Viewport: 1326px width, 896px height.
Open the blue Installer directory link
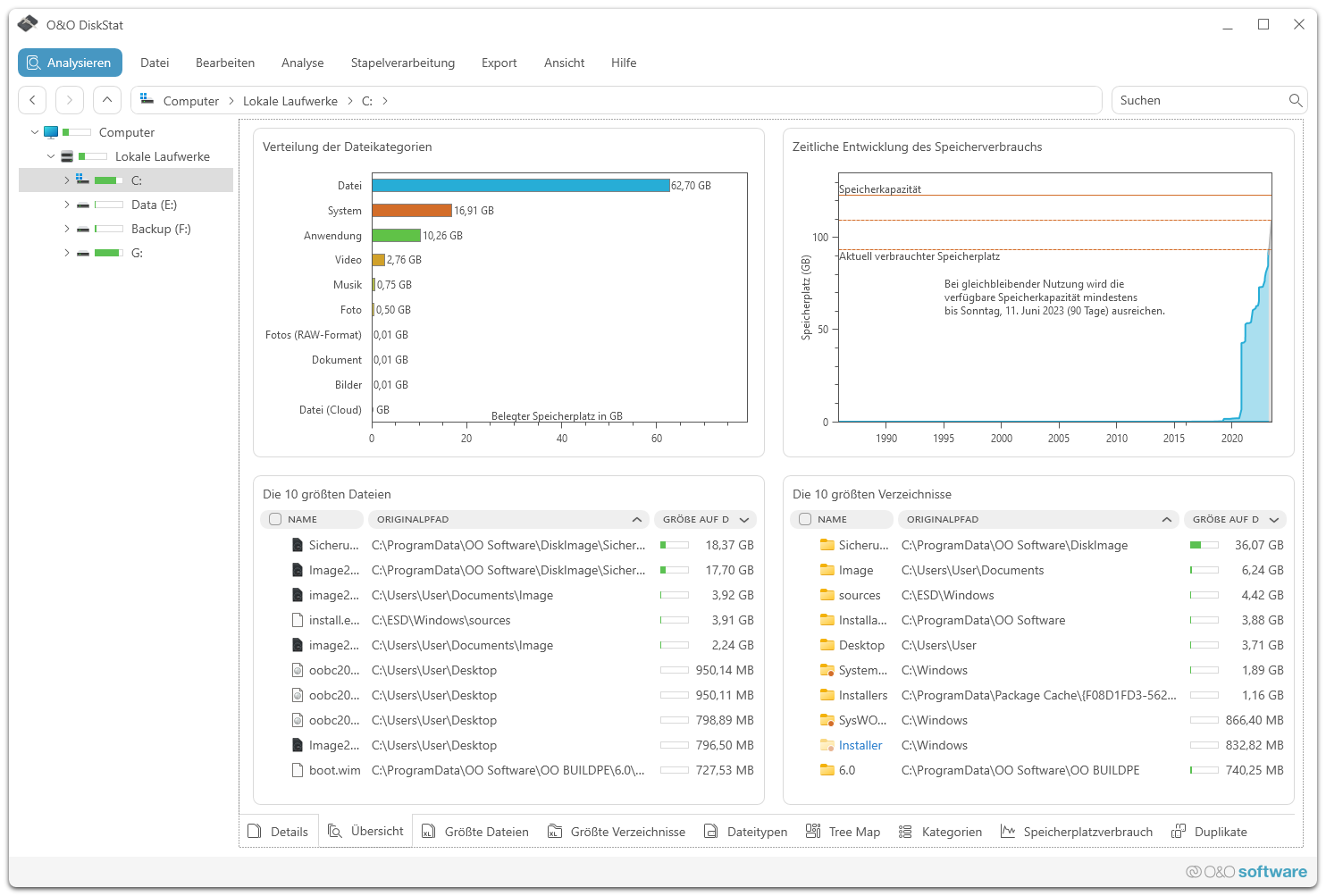point(860,745)
